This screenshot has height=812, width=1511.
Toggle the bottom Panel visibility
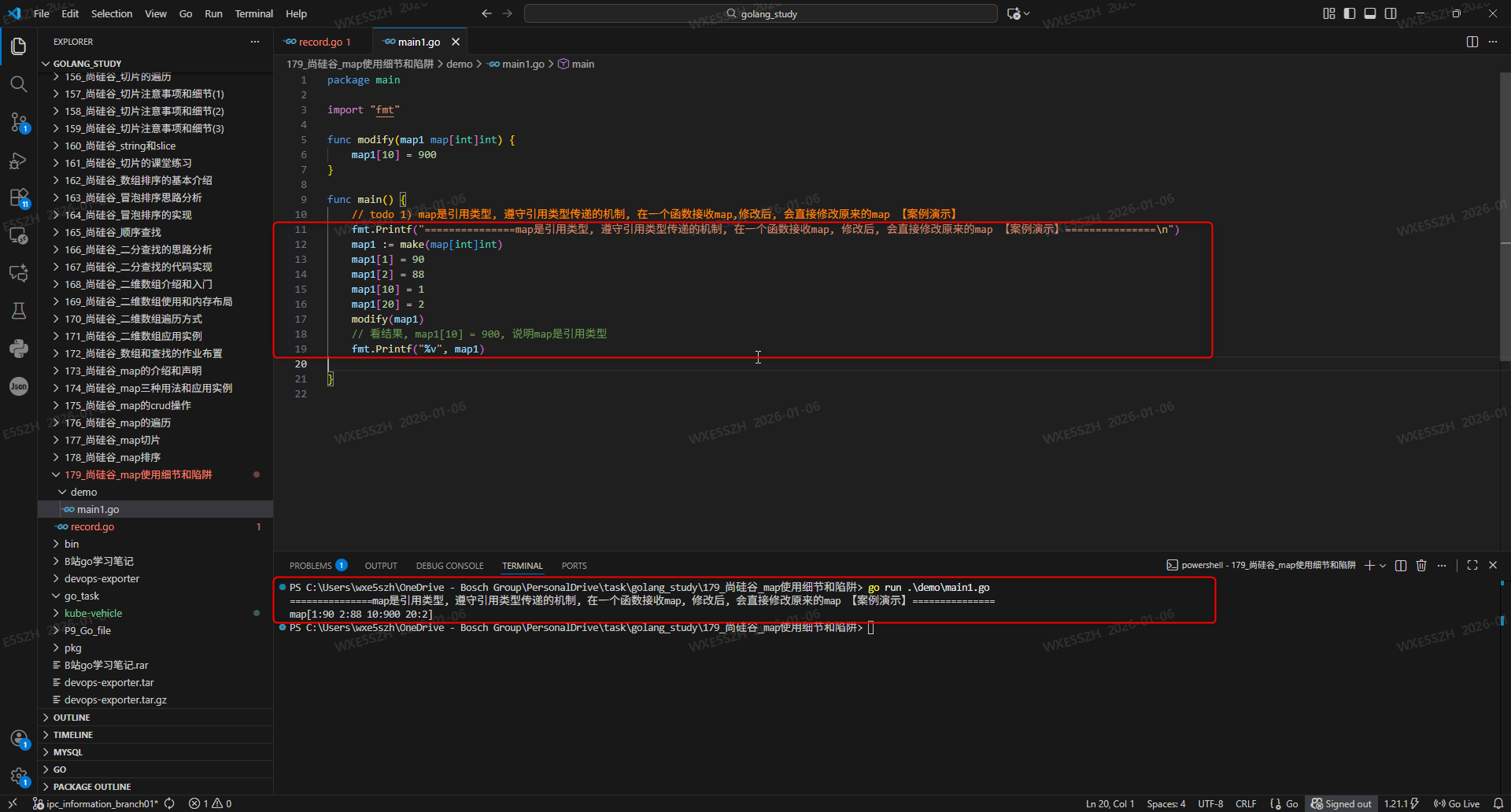click(x=1370, y=13)
